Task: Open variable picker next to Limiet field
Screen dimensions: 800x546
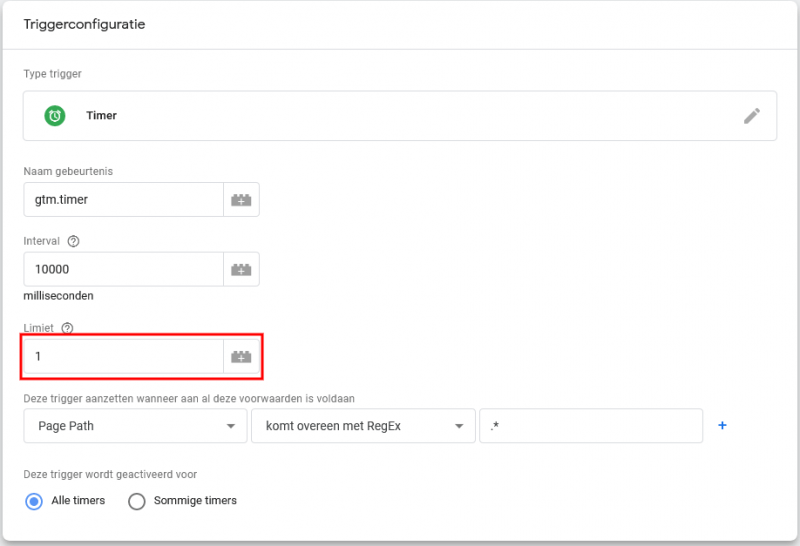Action: click(x=241, y=356)
